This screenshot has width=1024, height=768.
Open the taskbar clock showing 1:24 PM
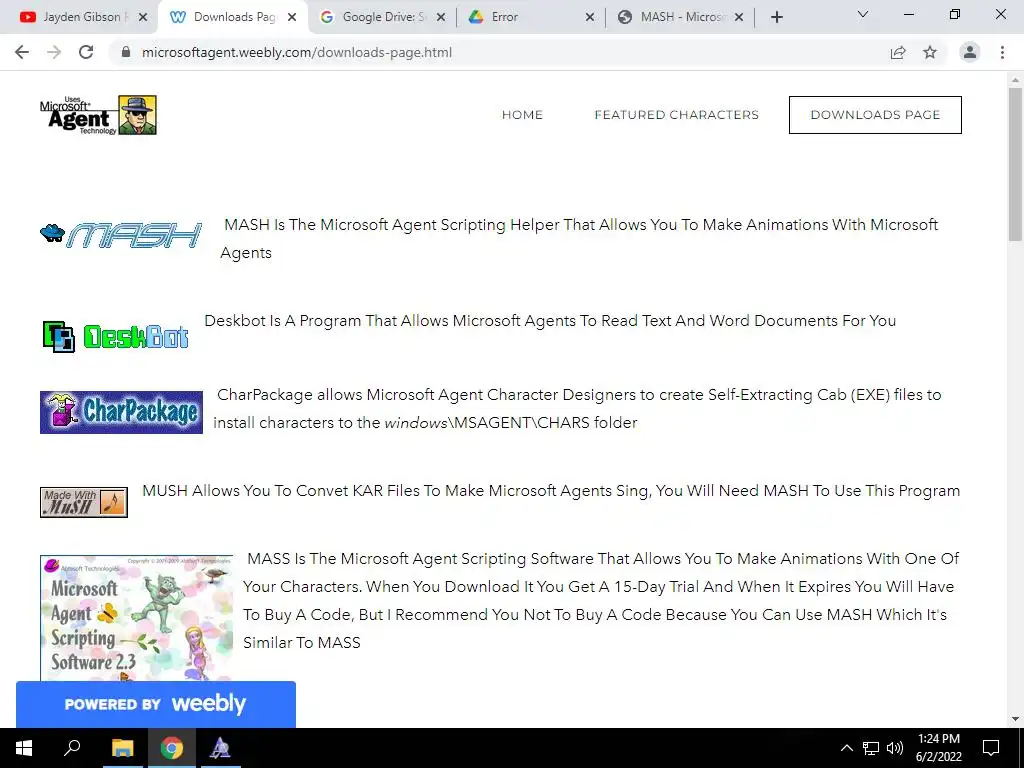click(938, 748)
